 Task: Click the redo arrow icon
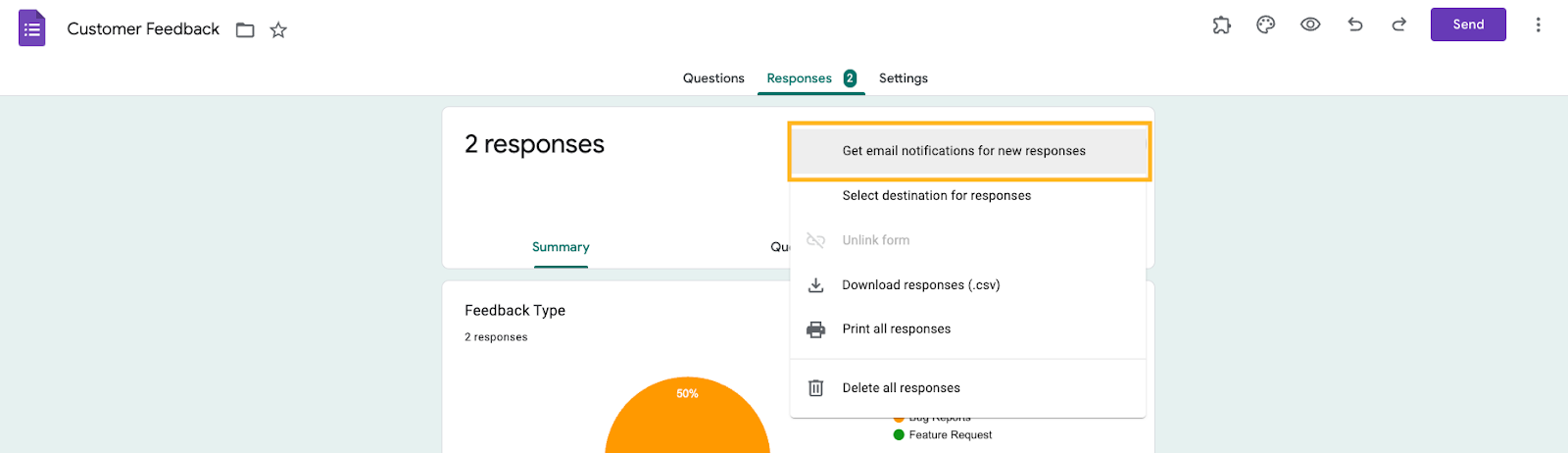click(1399, 25)
